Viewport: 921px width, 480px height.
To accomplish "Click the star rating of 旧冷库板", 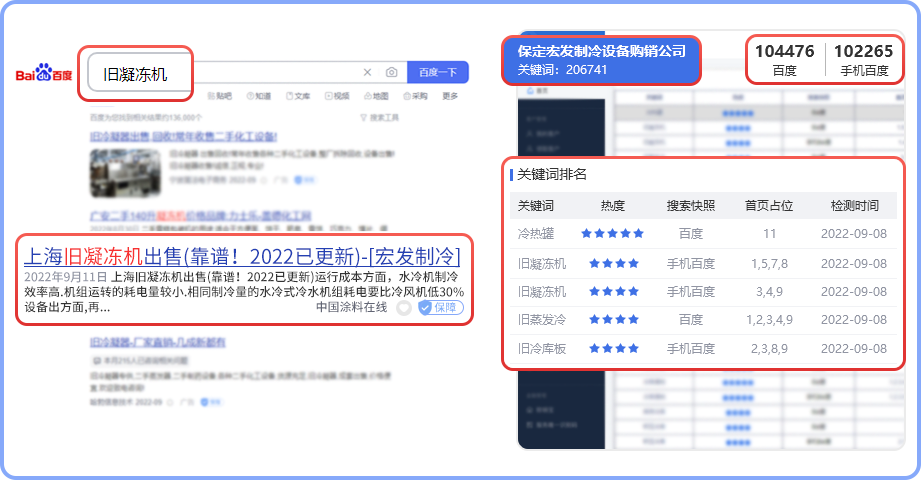I will (614, 349).
